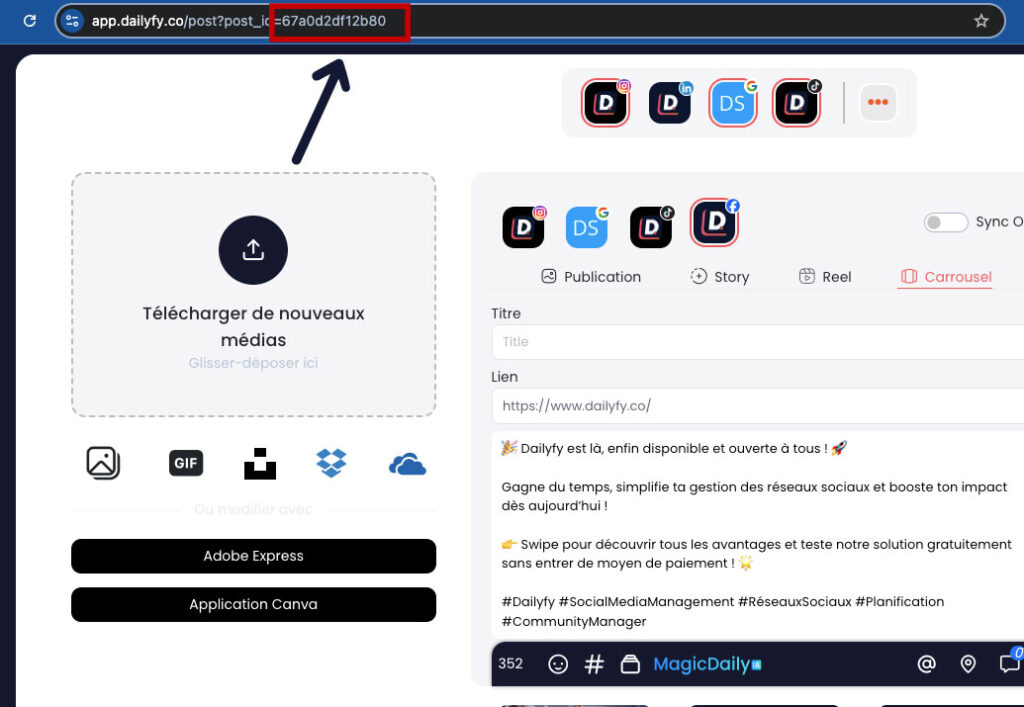Reload the page in browser
This screenshot has height=707, width=1024.
tap(30, 21)
